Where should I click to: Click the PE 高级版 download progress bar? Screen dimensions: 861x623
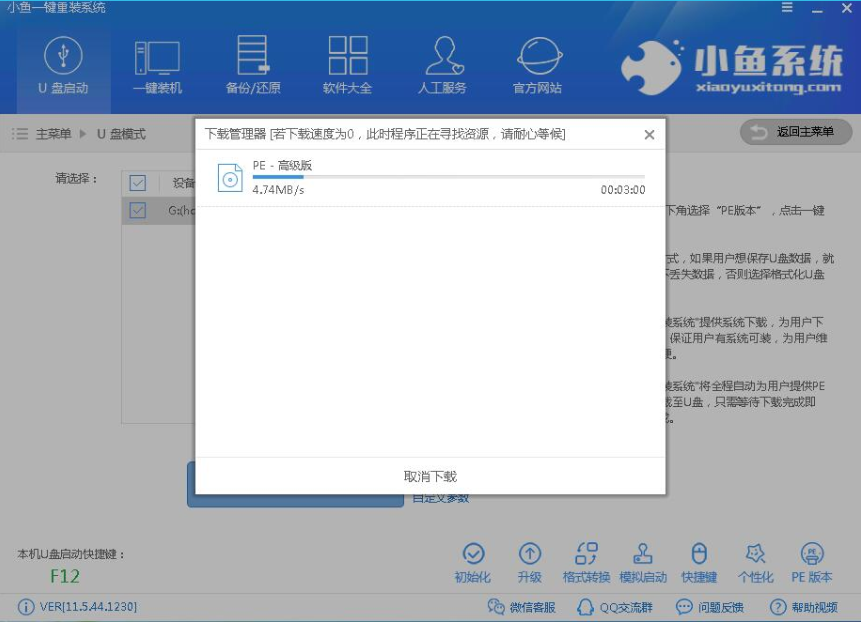click(x=448, y=177)
